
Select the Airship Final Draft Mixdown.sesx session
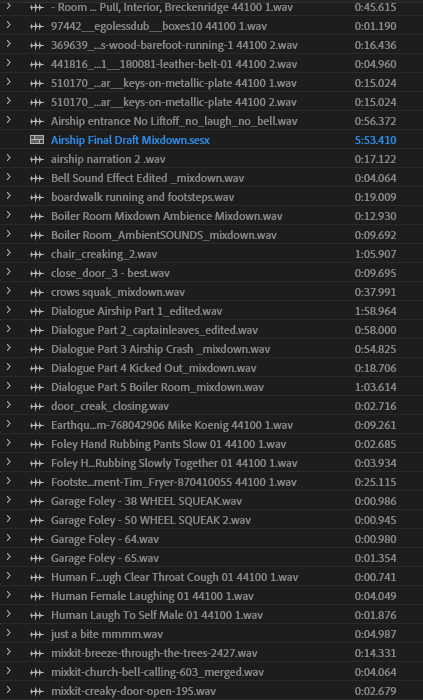[x=130, y=140]
